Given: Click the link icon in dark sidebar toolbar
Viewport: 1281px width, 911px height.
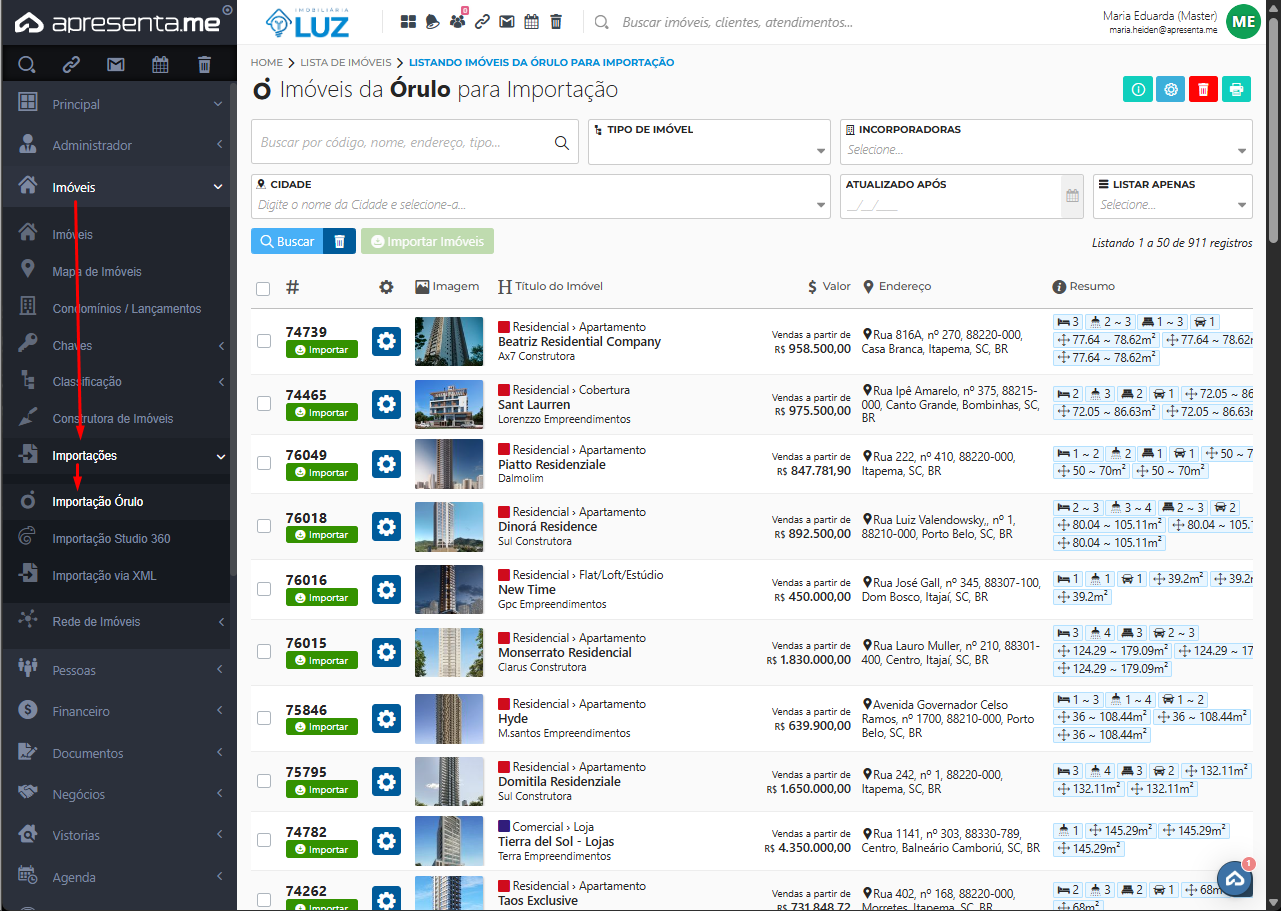Looking at the screenshot, I should 71,65.
